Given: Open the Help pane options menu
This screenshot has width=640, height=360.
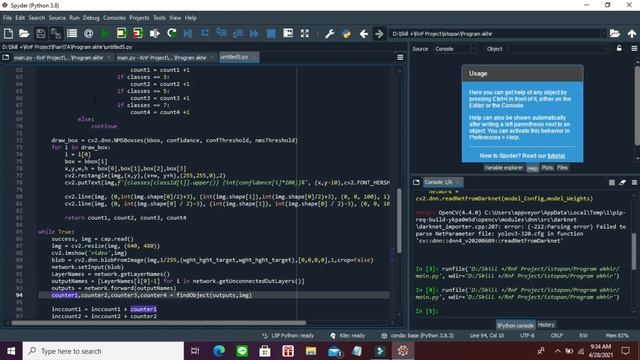Looking at the screenshot, I should (634, 49).
